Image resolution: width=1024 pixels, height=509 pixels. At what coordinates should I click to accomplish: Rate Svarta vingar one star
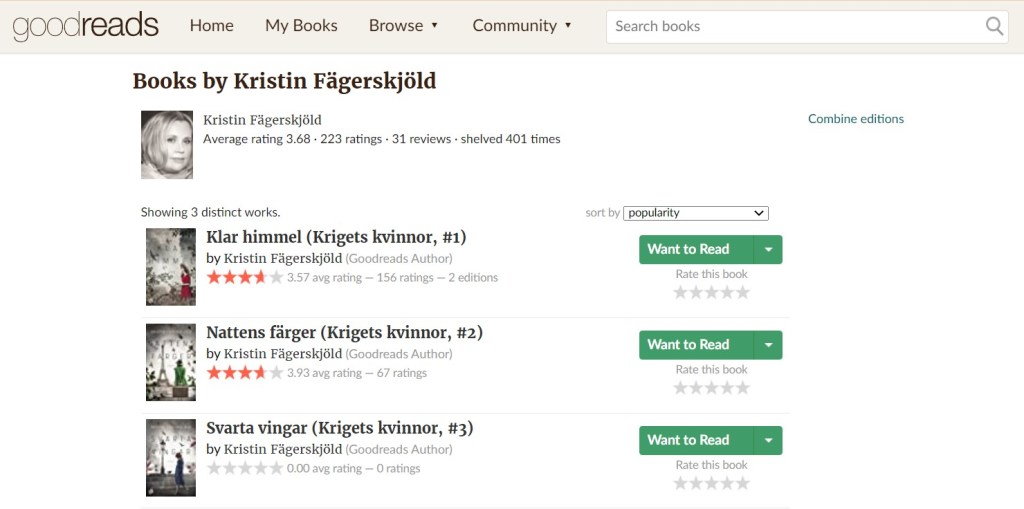[680, 483]
